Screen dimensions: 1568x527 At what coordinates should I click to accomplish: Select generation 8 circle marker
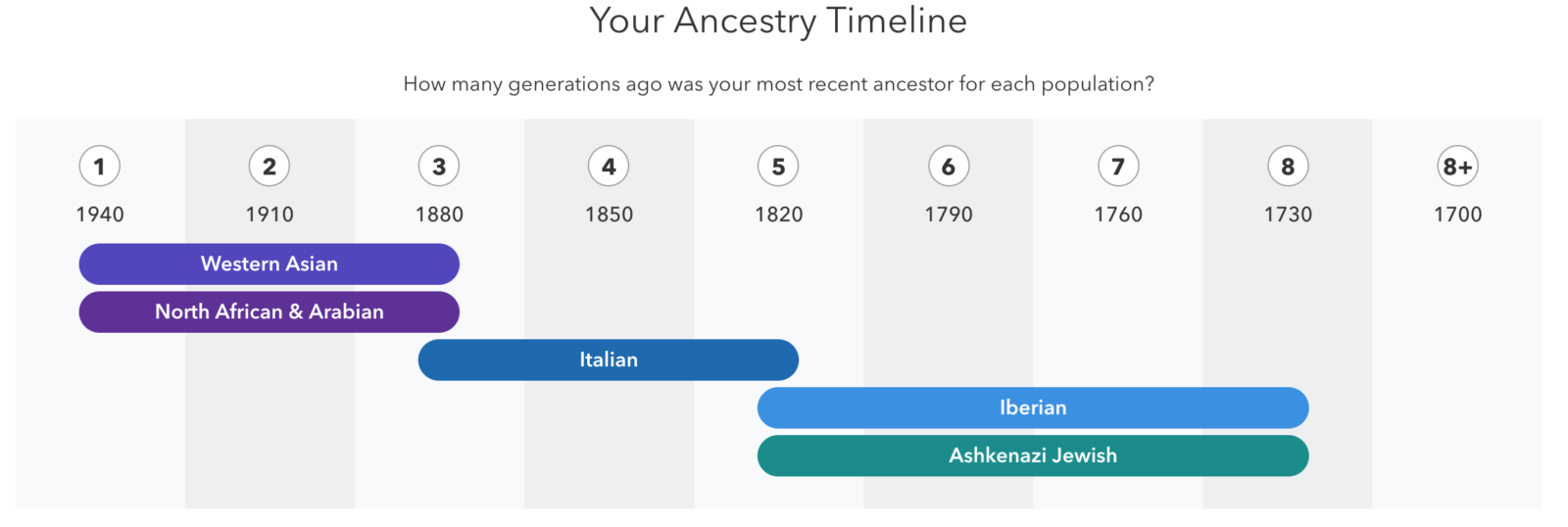pos(1288,167)
